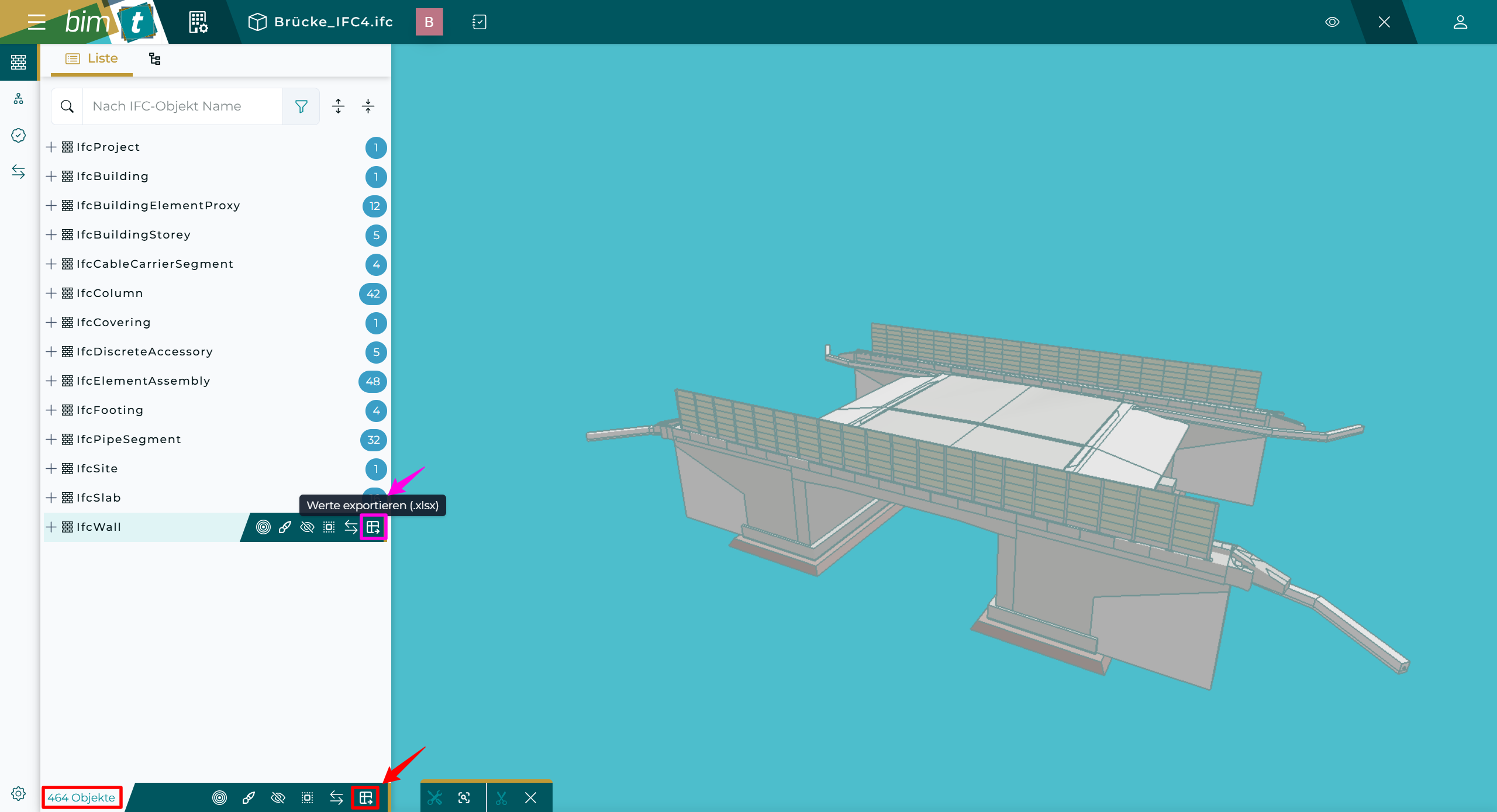Click the select-objects icon in bottom toolbar

click(307, 797)
